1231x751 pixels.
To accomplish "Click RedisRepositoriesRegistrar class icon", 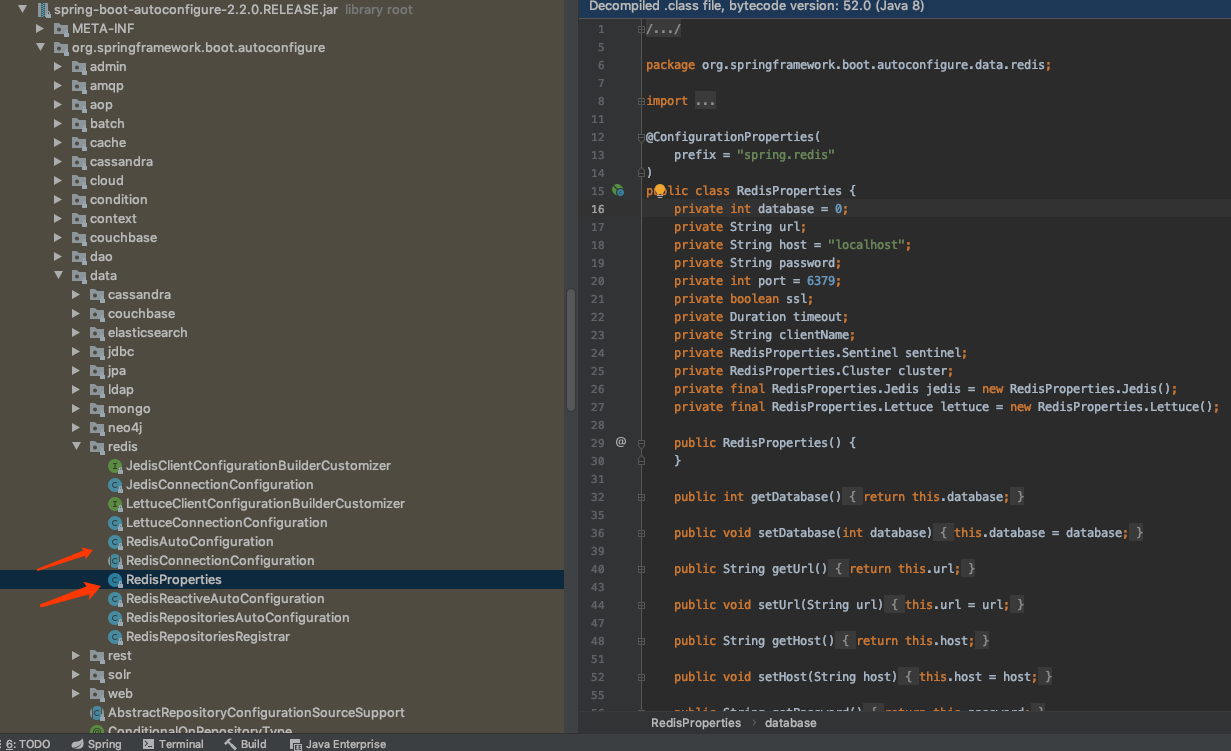I will (x=115, y=637).
